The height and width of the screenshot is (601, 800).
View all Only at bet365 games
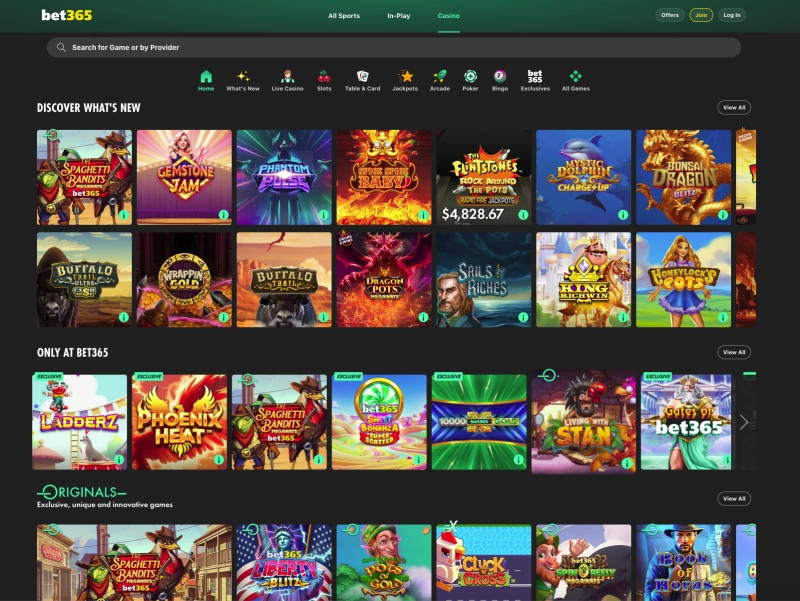(x=734, y=353)
